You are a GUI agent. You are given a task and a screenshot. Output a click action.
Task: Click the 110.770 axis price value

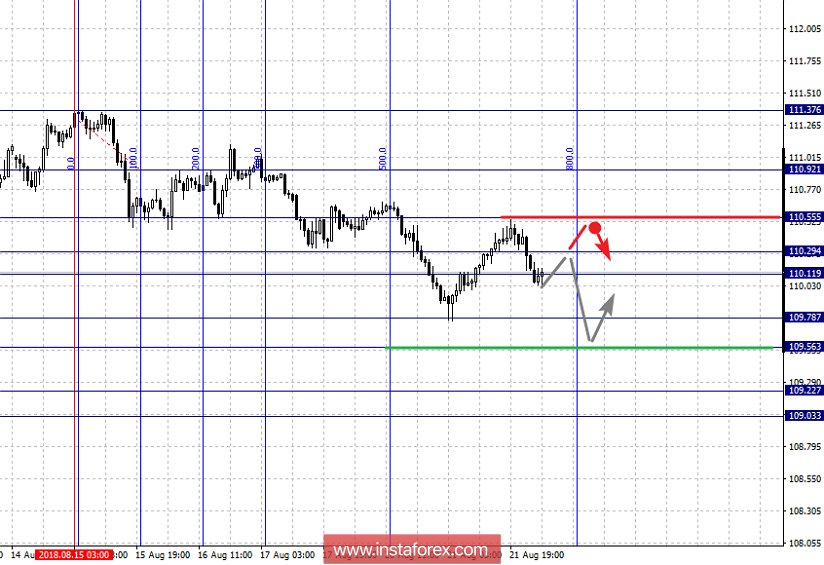805,189
